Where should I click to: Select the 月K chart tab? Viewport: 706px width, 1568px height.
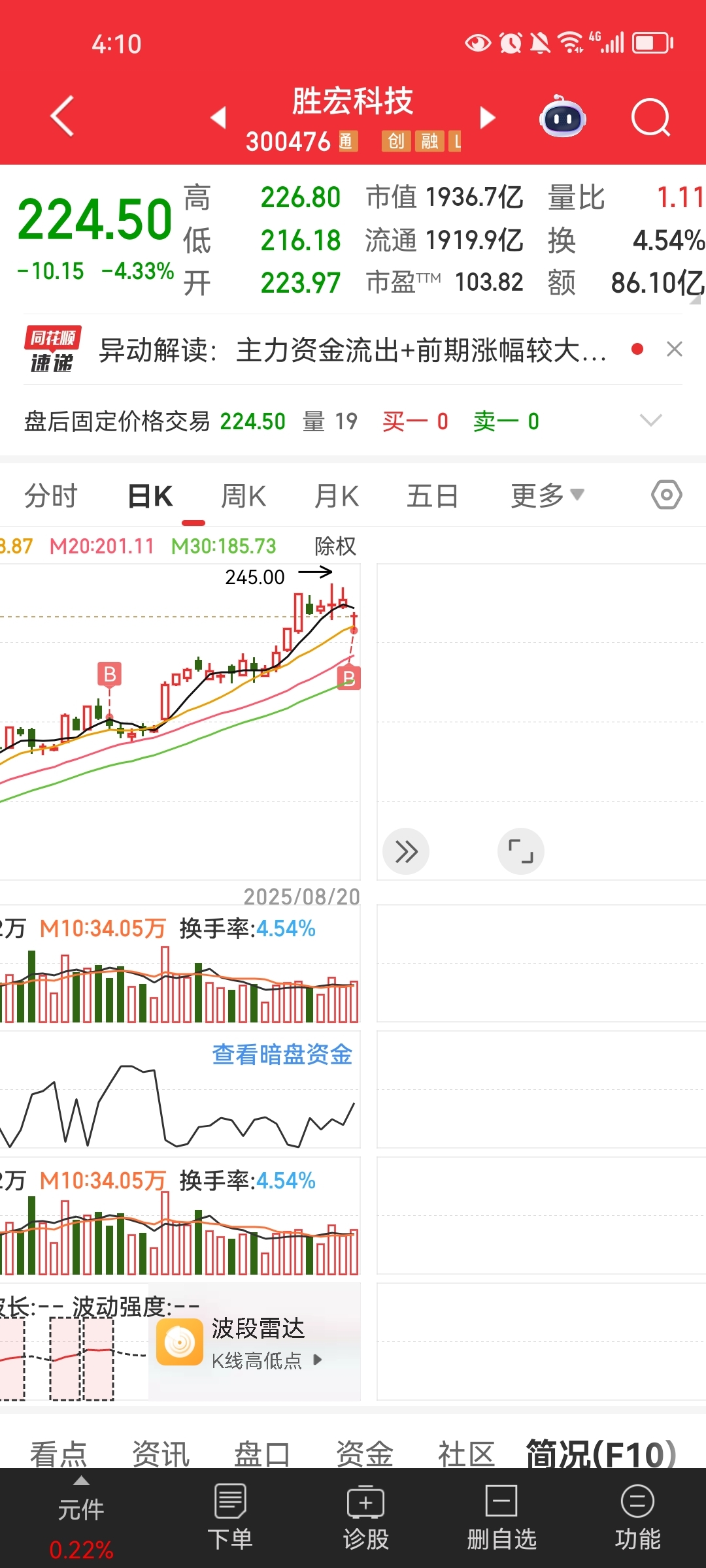(337, 496)
